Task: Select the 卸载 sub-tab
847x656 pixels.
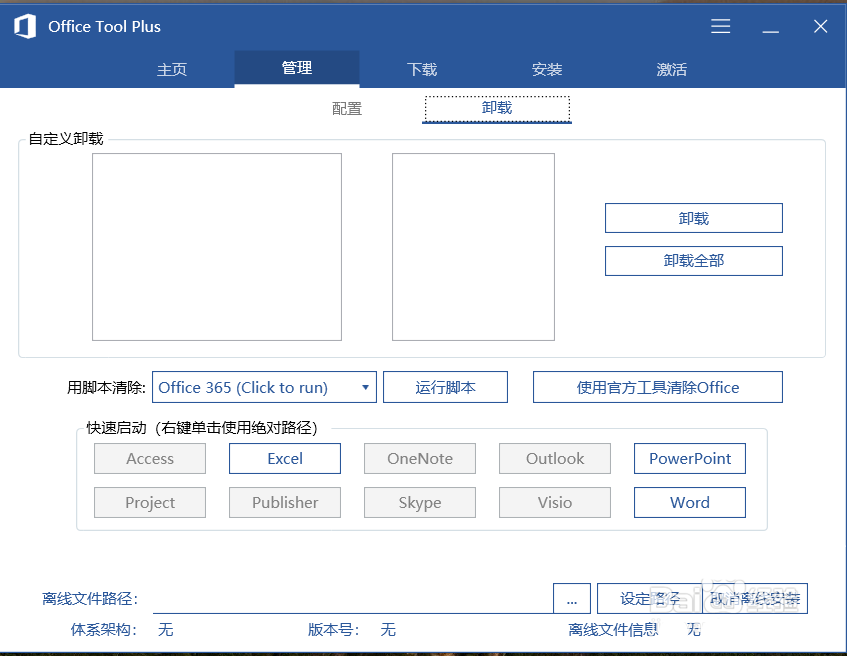Action: tap(497, 109)
